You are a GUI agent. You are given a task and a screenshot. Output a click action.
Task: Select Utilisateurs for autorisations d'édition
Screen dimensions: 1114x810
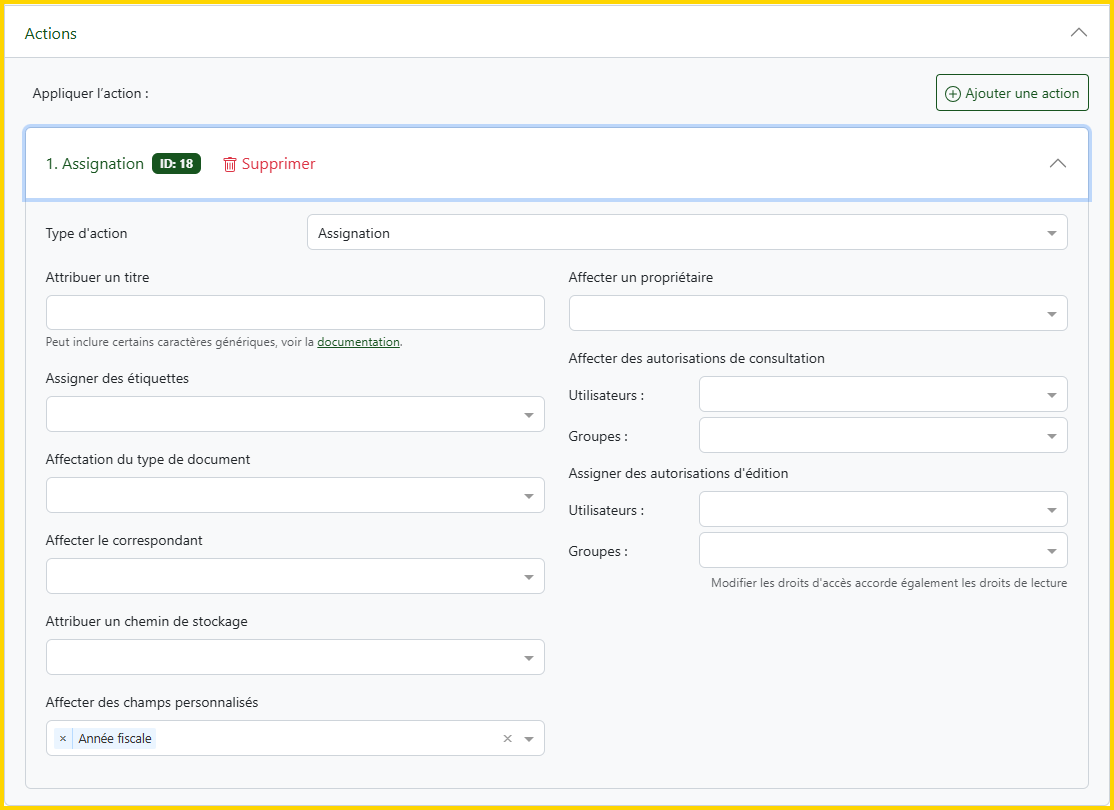tap(882, 509)
